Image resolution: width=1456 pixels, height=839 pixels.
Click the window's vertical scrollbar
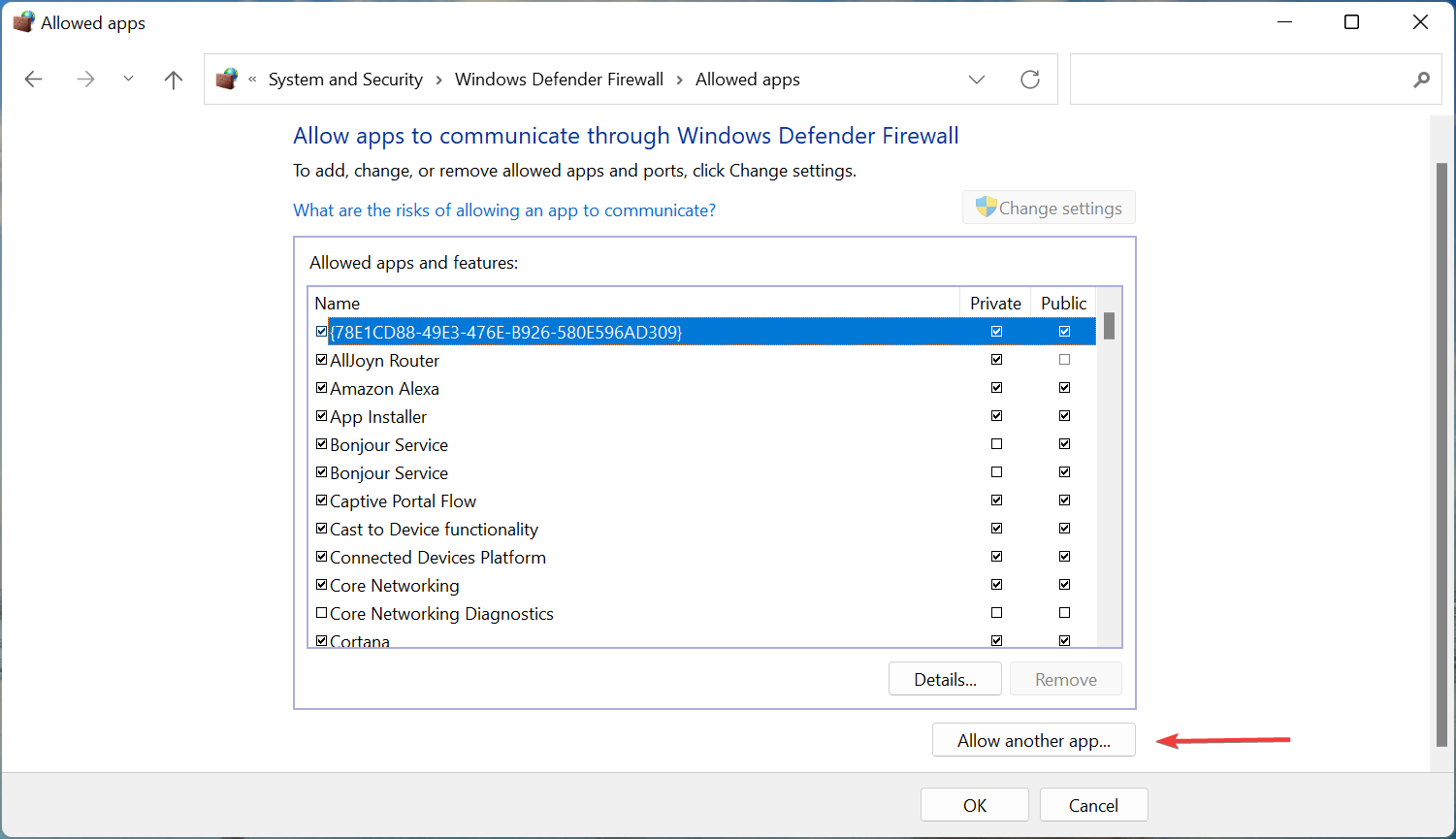[1441, 456]
